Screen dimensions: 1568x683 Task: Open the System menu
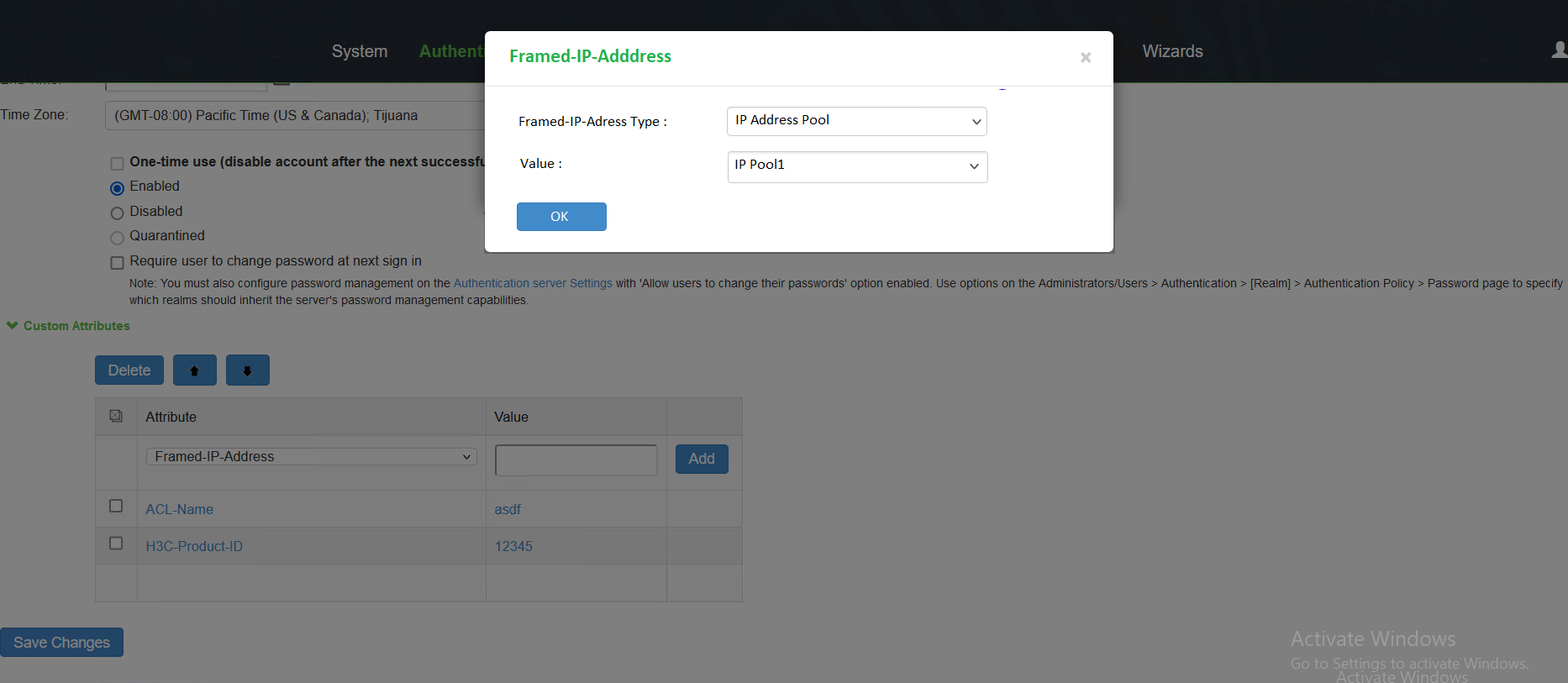[359, 51]
